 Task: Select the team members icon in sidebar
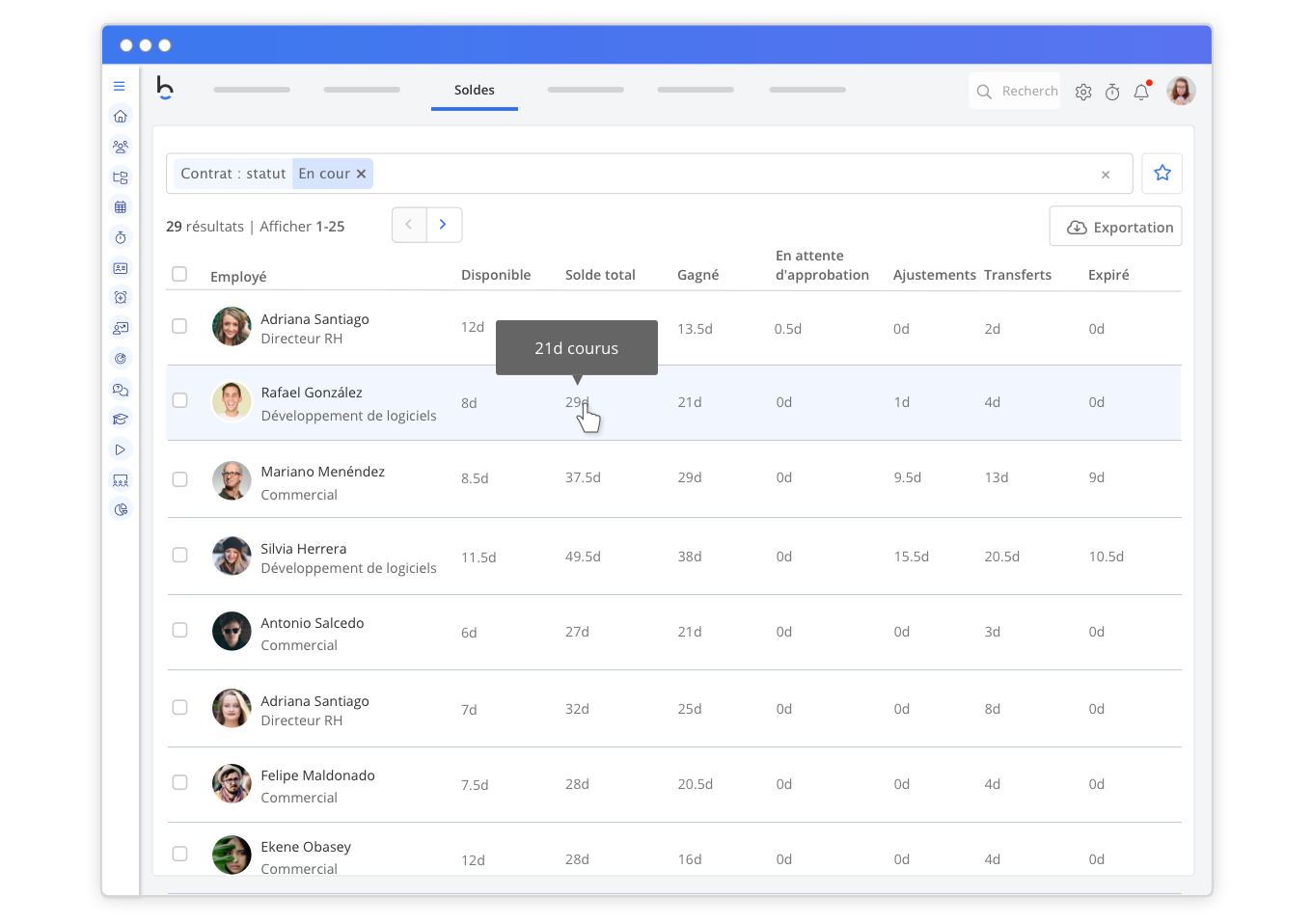pyautogui.click(x=121, y=147)
